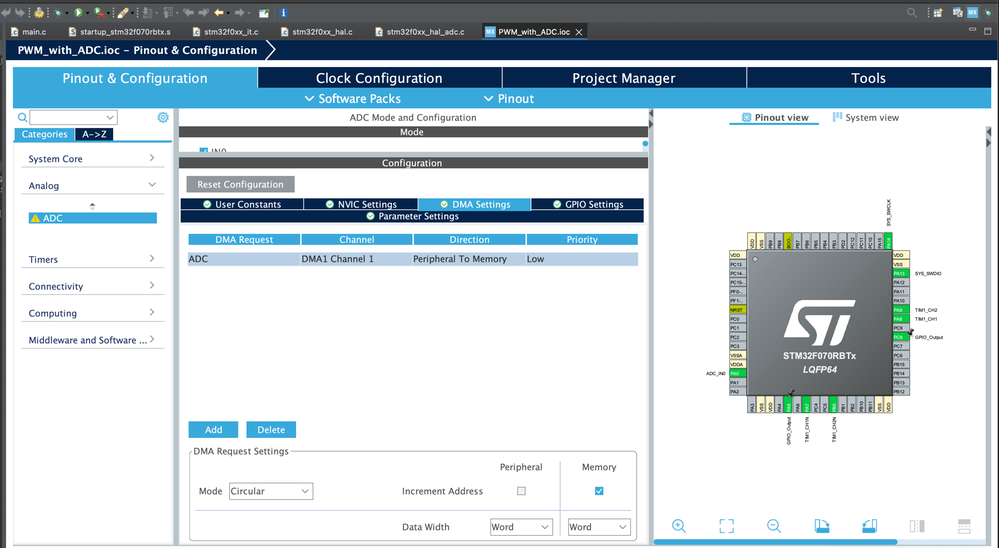Screen dimensions: 999x548
Task: Select the Categories view button
Action: (x=45, y=134)
